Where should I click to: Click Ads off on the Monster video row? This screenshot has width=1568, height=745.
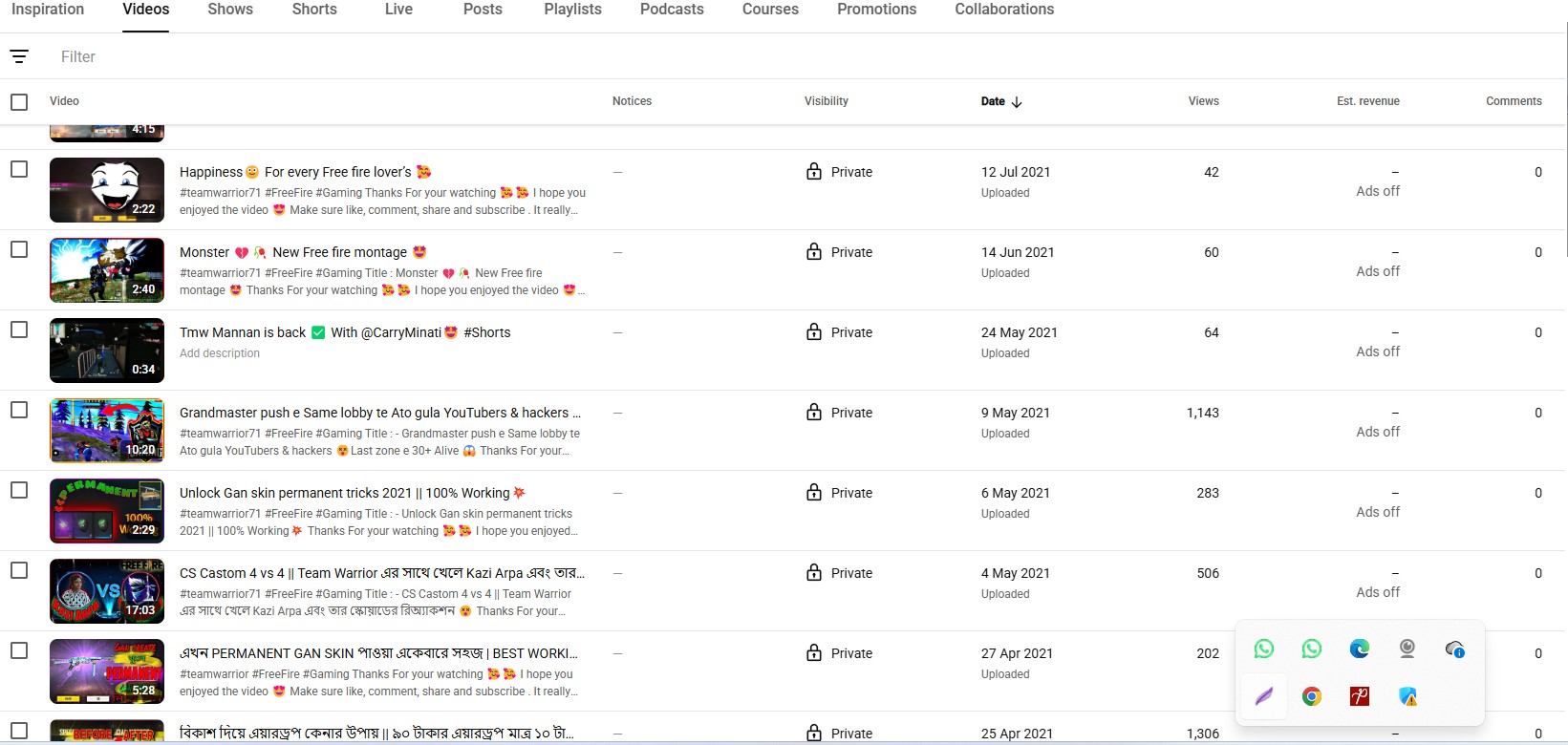click(x=1378, y=271)
